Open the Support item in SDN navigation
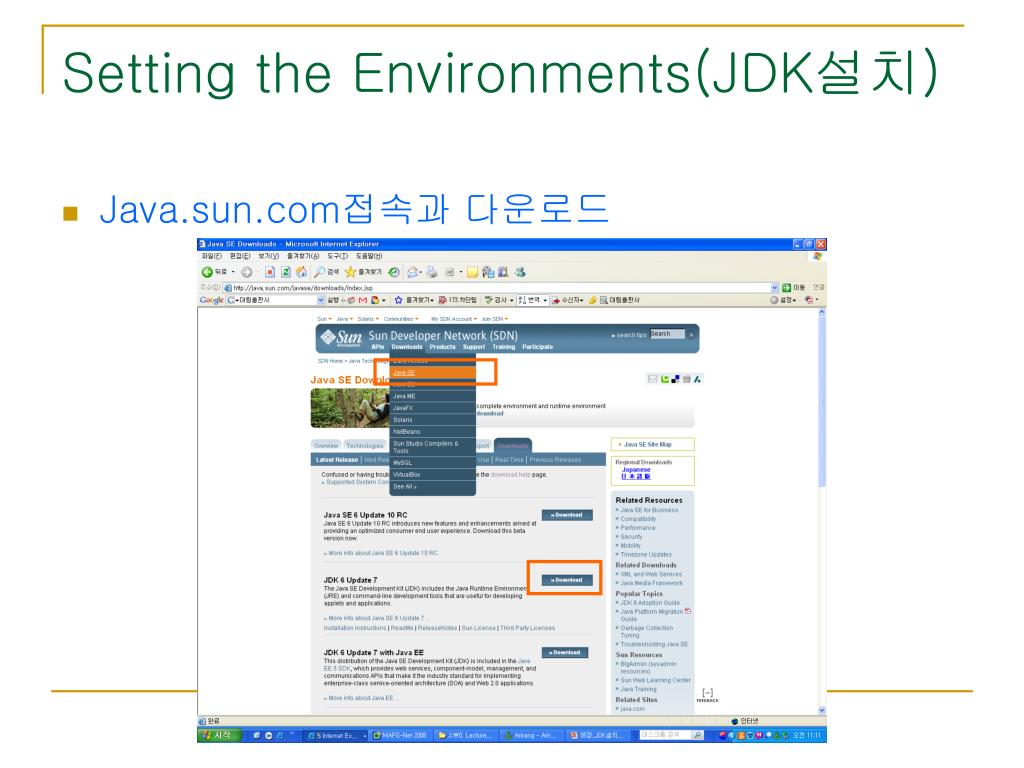 click(x=474, y=347)
